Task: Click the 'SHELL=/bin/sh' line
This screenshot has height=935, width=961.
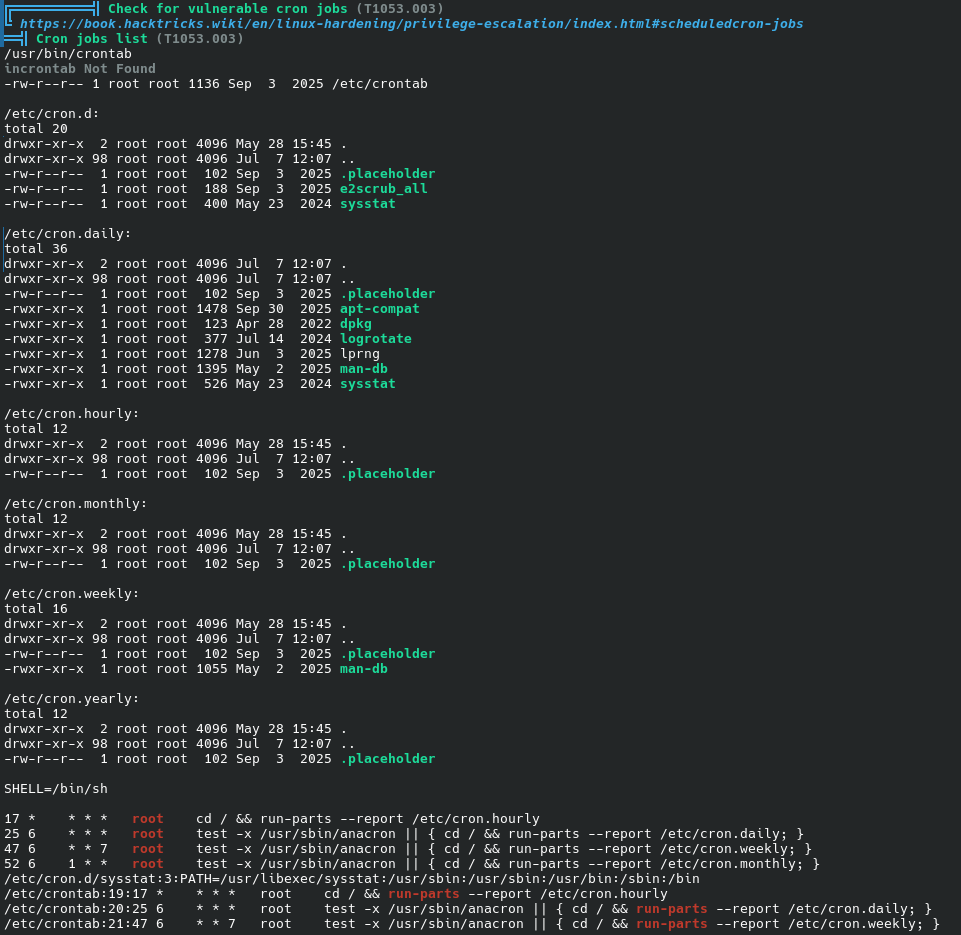Action: [56, 789]
